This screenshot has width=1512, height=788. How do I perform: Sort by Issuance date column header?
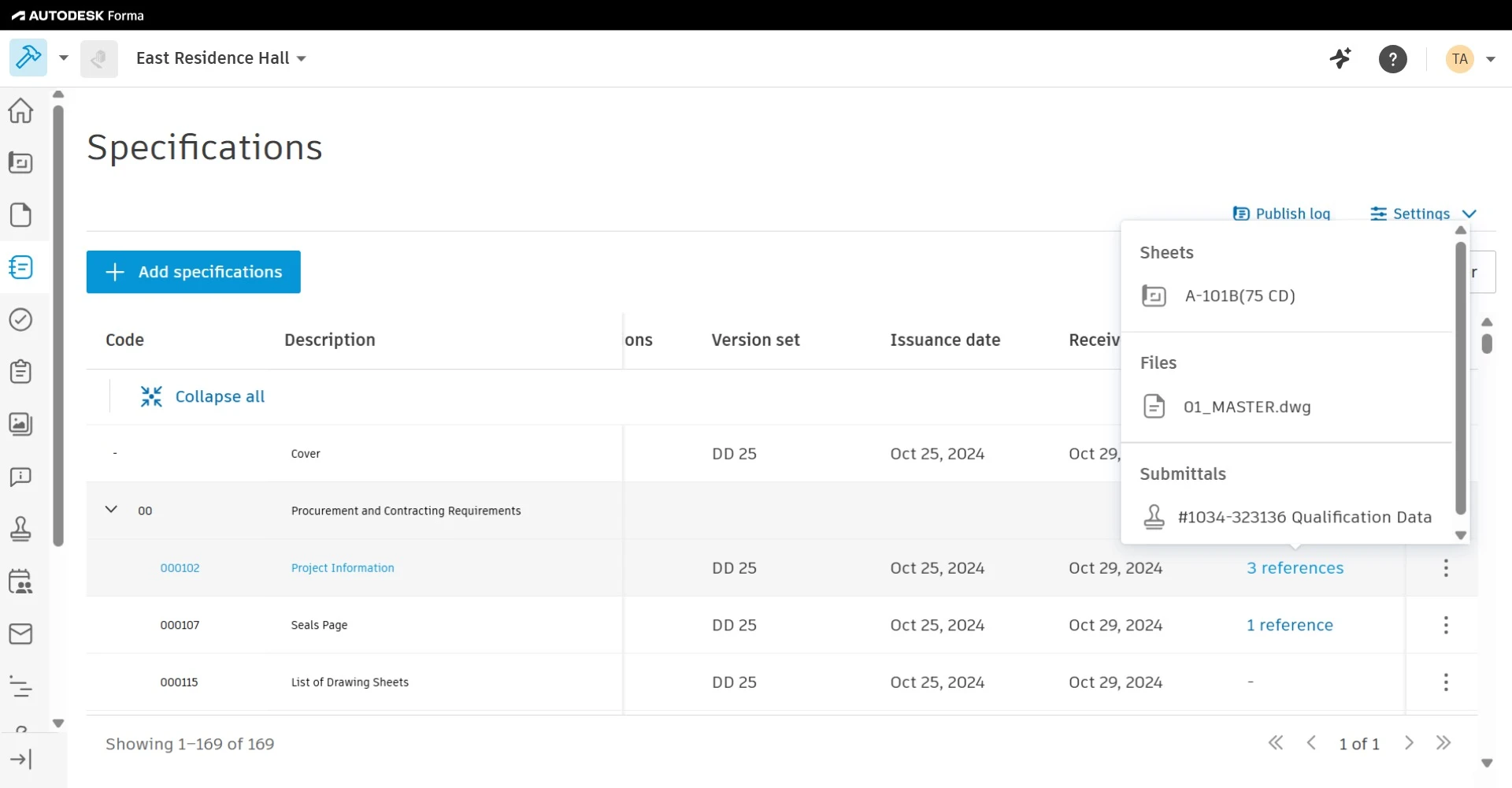click(945, 340)
